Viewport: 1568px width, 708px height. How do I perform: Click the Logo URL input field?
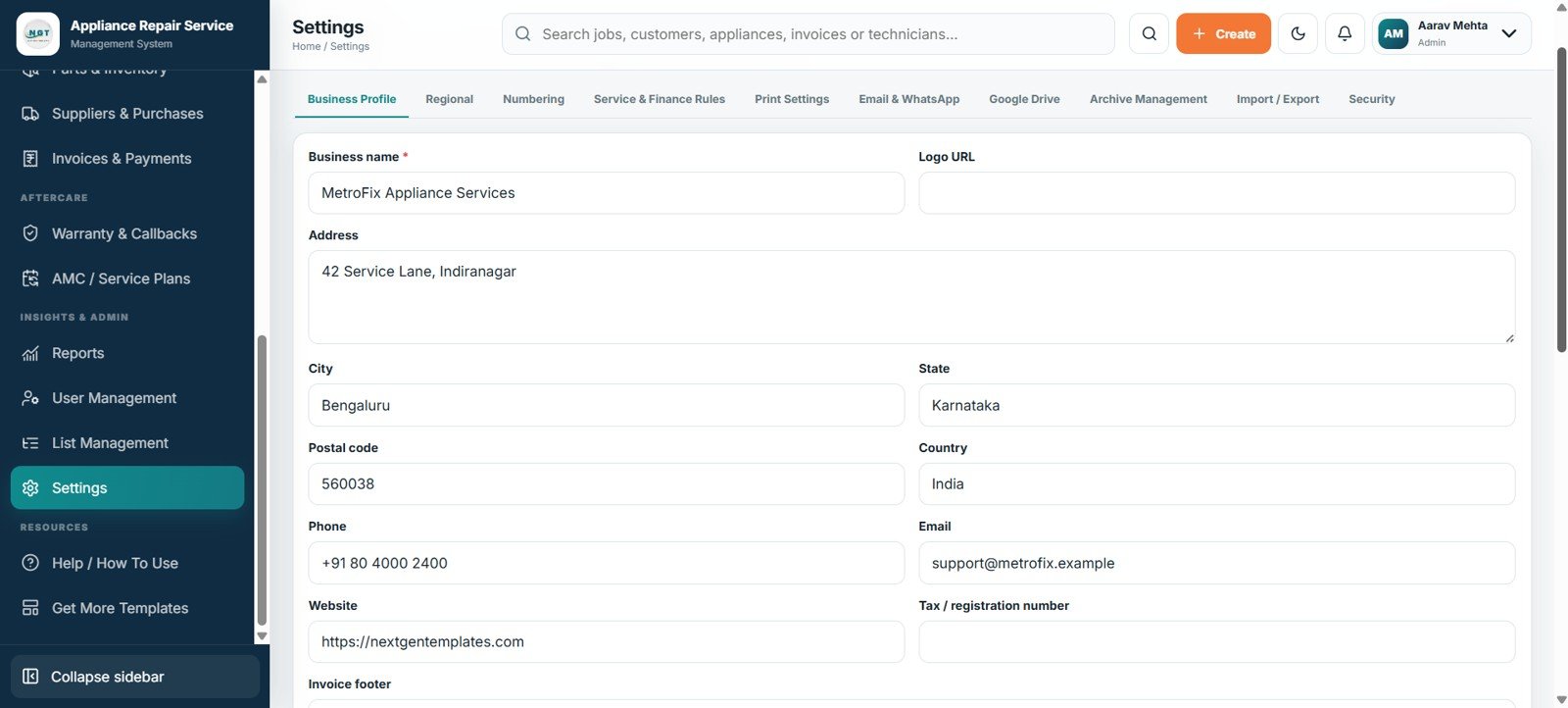(1216, 193)
